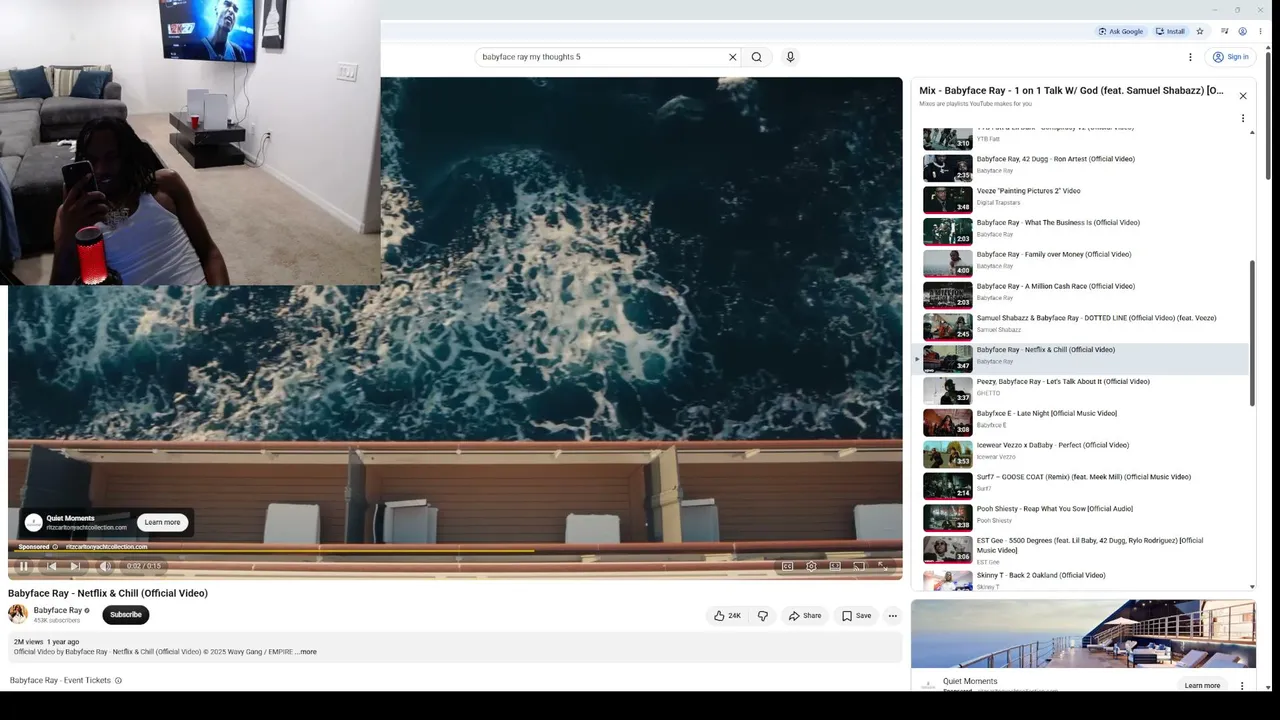Viewport: 1280px width, 720px height.
Task: Open the Babyface Ray channel name link
Action: (x=58, y=610)
